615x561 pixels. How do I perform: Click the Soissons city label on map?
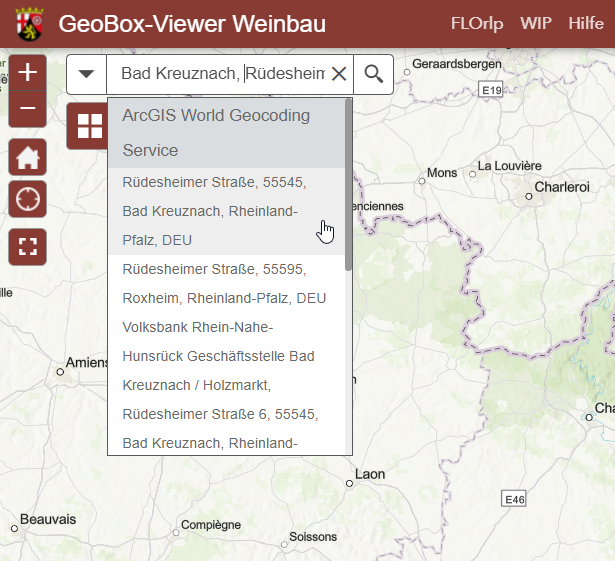[x=313, y=537]
